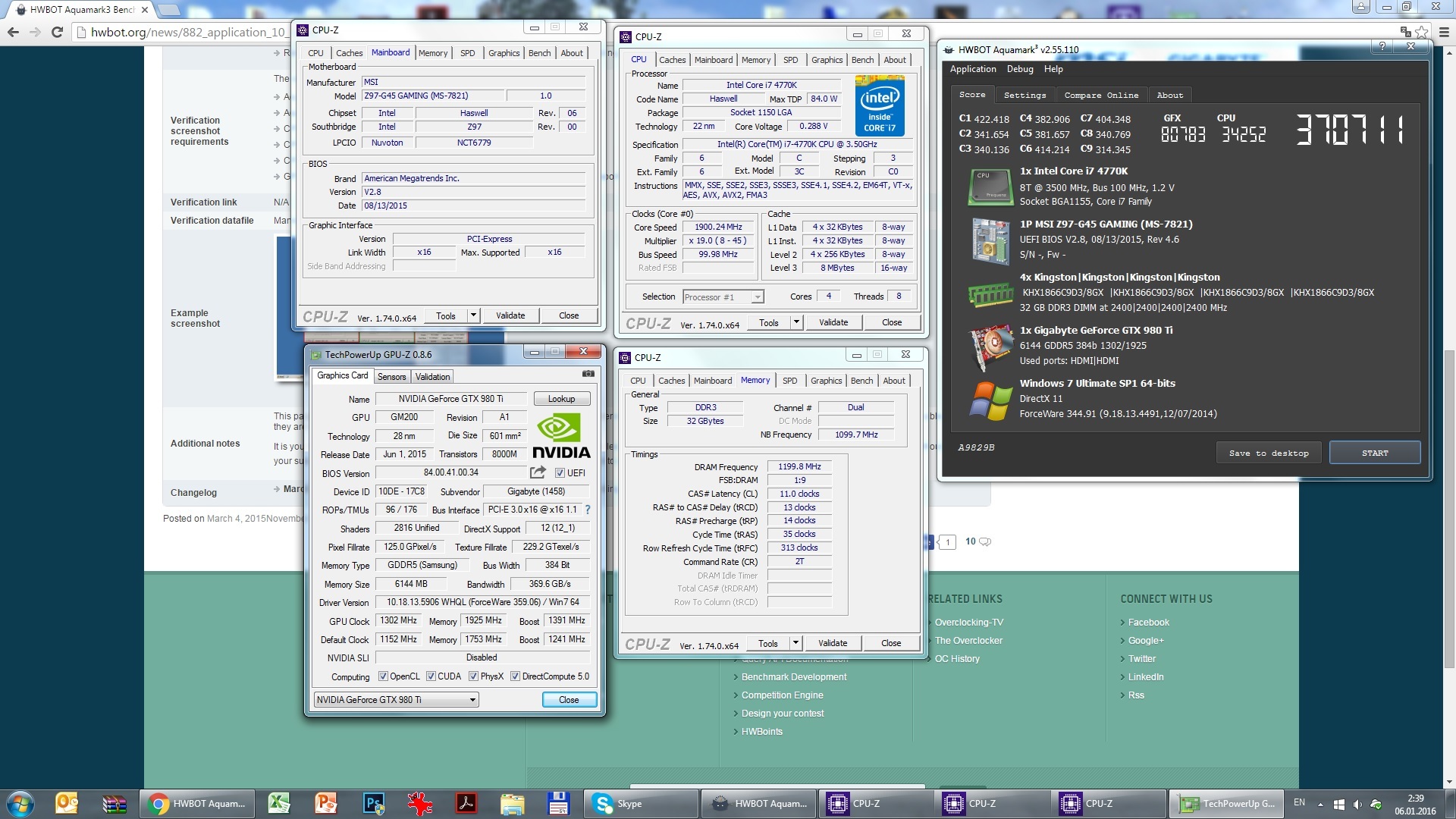This screenshot has width=1456, height=819.
Task: Expand Tools arrow in Mainboard CPU-Z window
Action: tap(473, 315)
